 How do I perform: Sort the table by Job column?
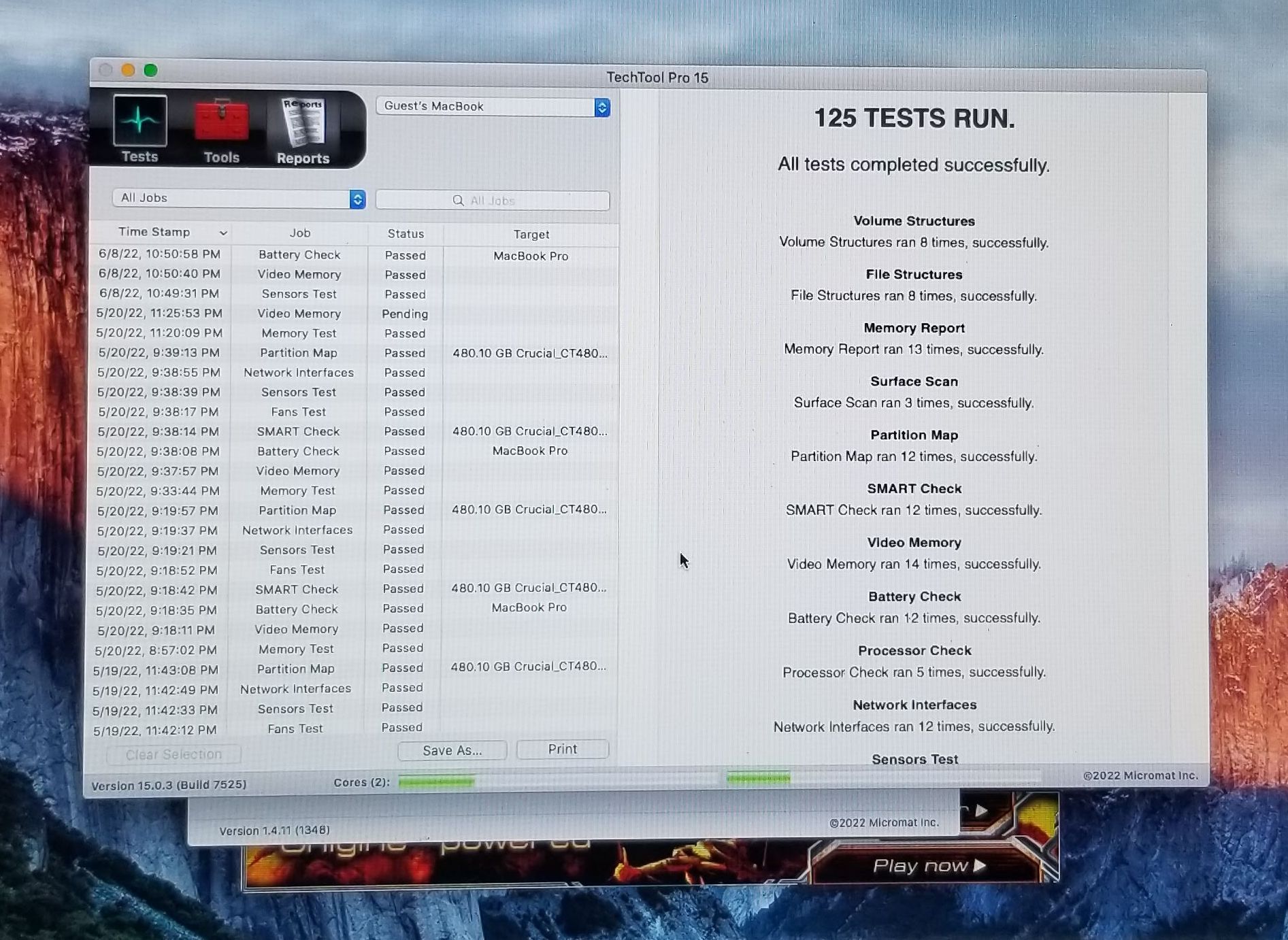pyautogui.click(x=299, y=233)
